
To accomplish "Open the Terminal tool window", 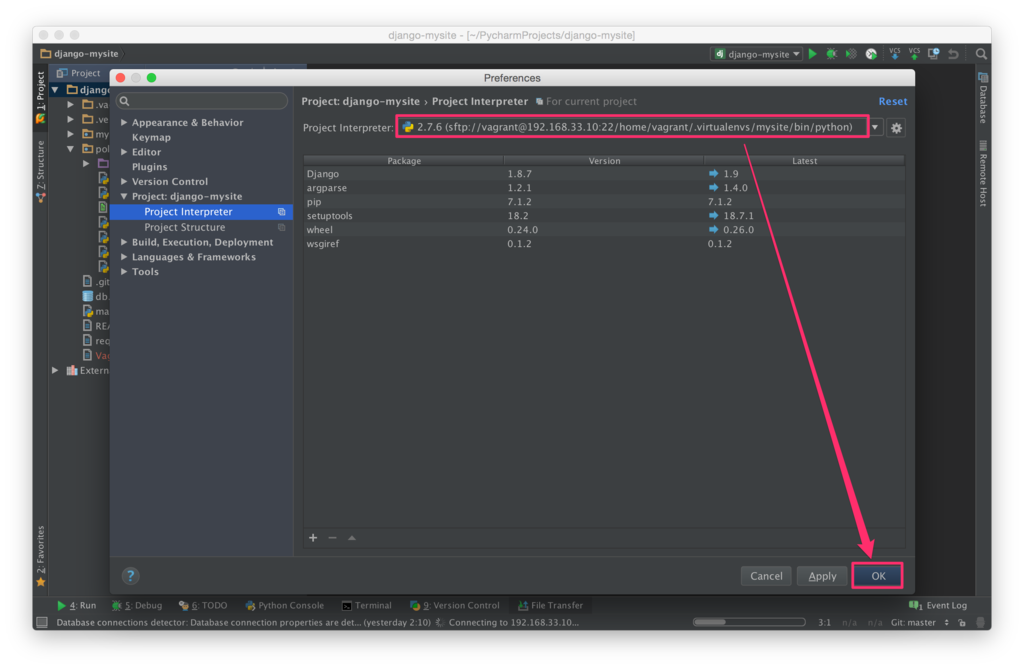I will 367,606.
